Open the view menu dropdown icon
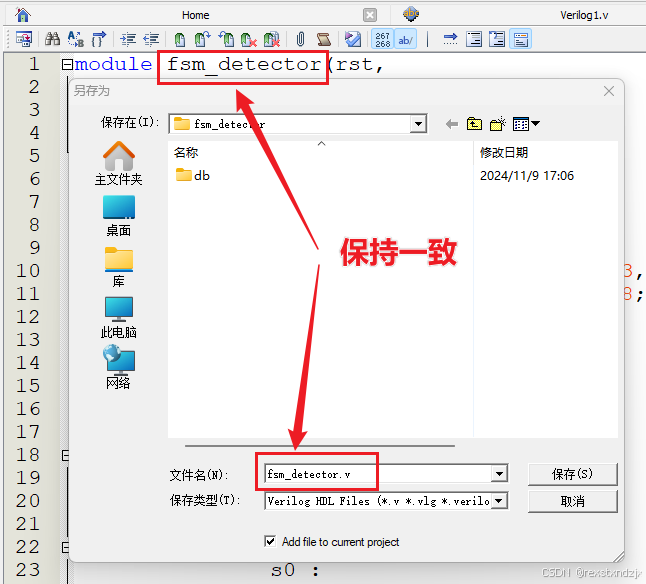This screenshot has width=646, height=584. [526, 124]
